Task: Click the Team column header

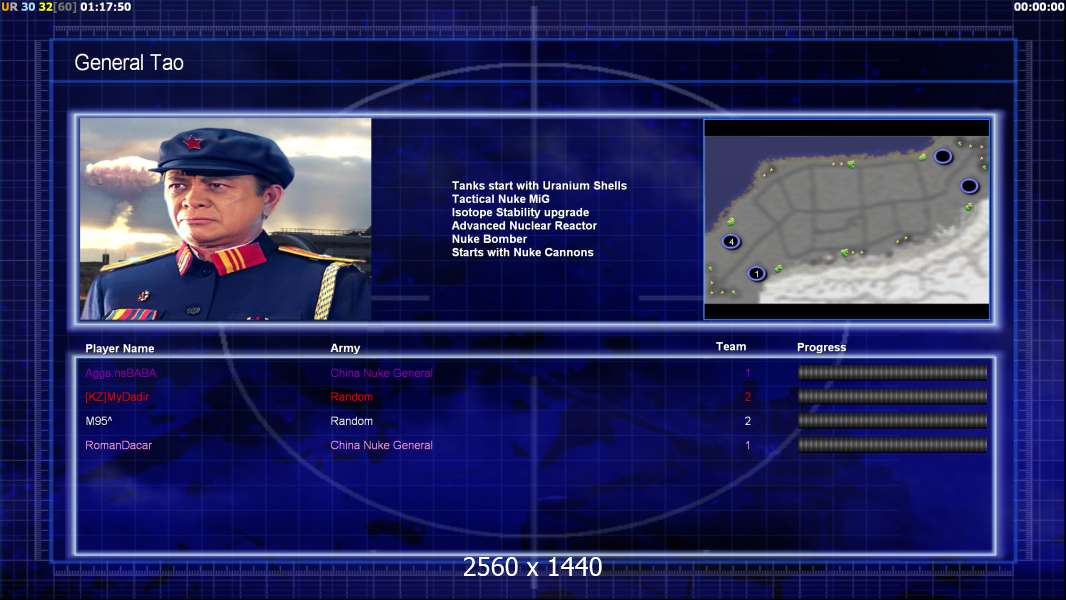Action: [x=731, y=347]
